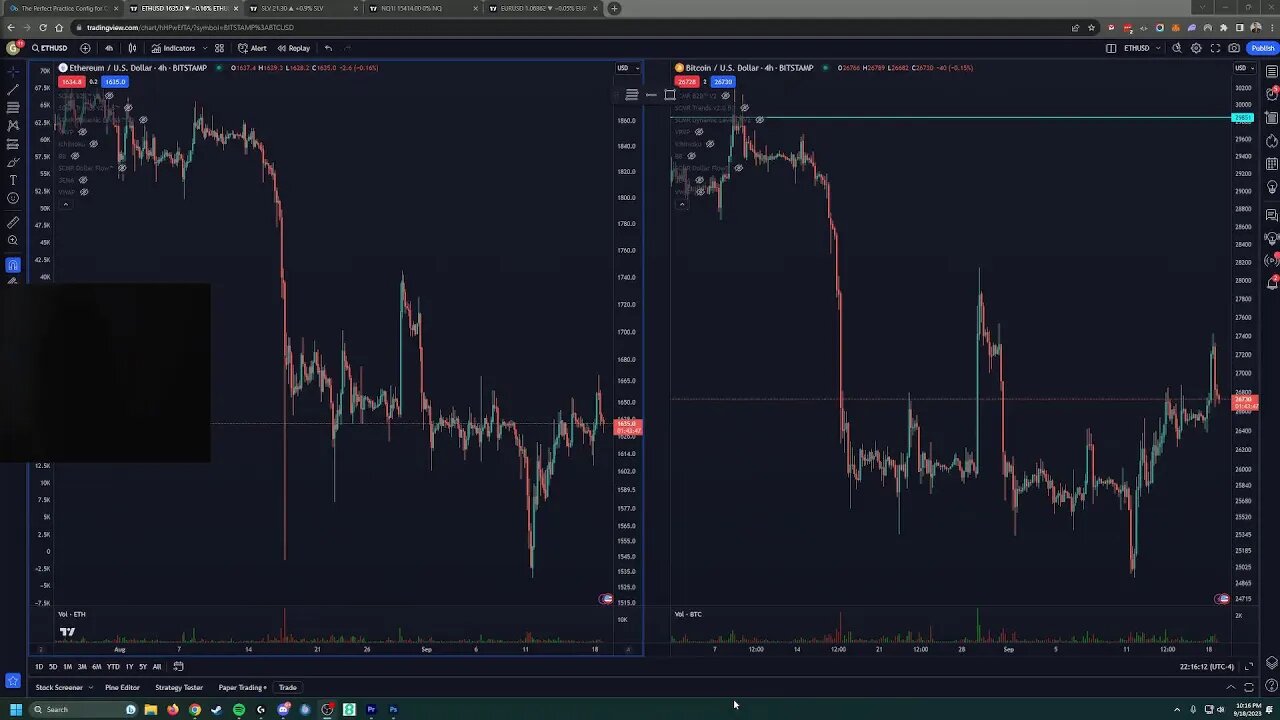Screen dimensions: 1280x720
Task: Open the Paper Trading tab
Action: (x=241, y=687)
